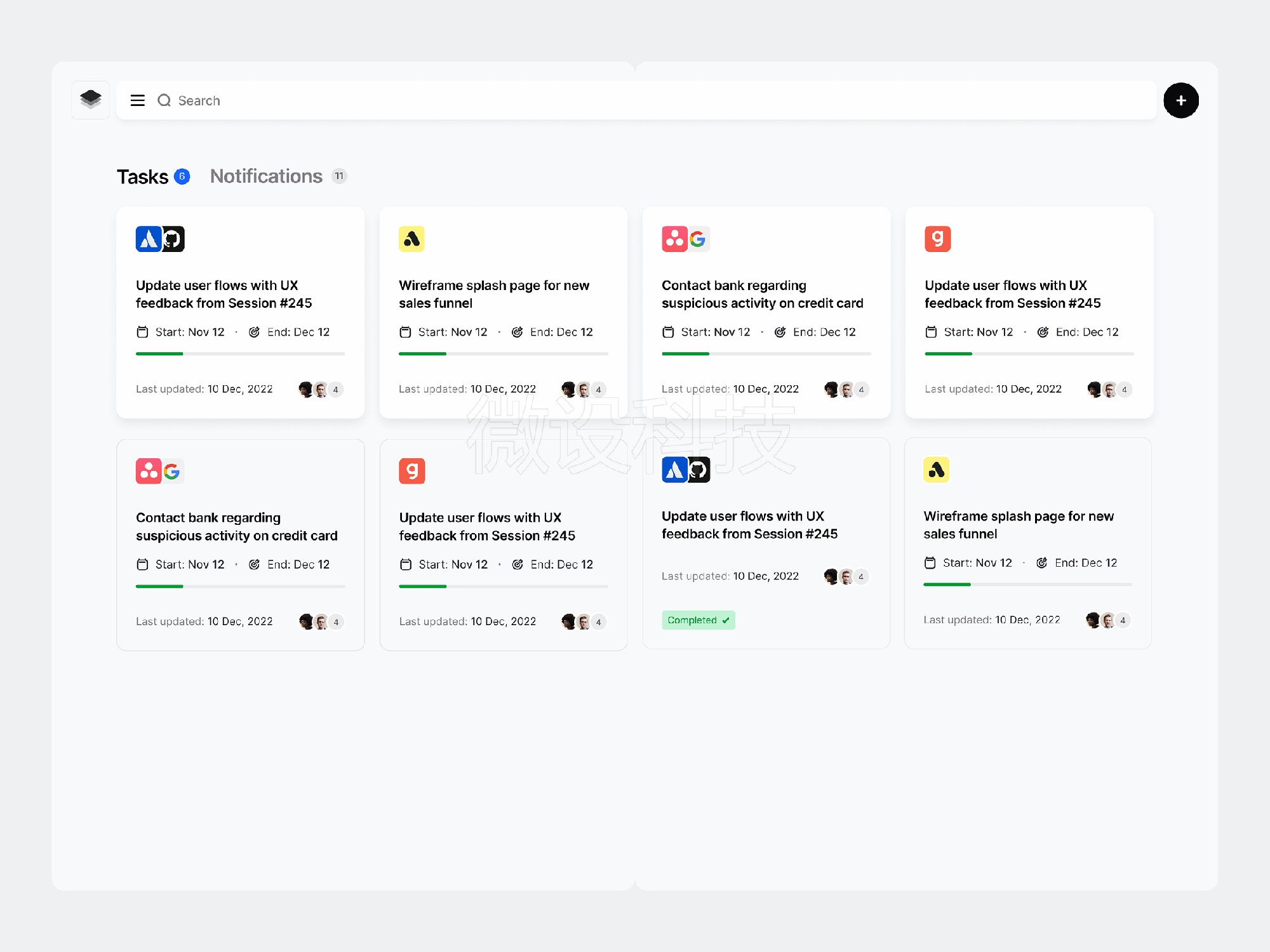Click the yellow app icon on the second-row Wireframe card
This screenshot has width=1270, height=952.
[936, 470]
